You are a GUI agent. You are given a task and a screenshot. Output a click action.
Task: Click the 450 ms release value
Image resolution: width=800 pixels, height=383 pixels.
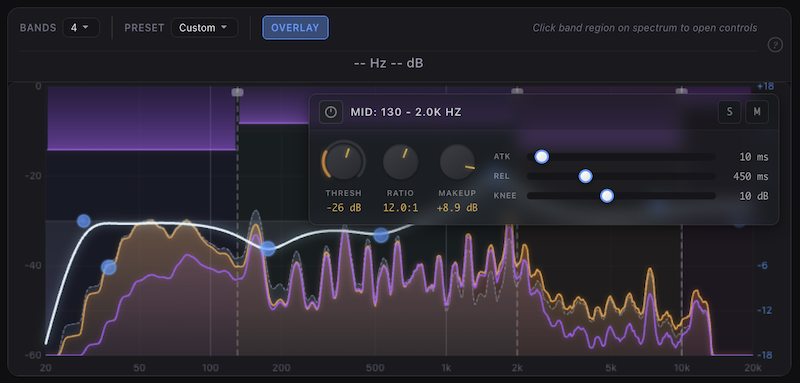(x=750, y=176)
